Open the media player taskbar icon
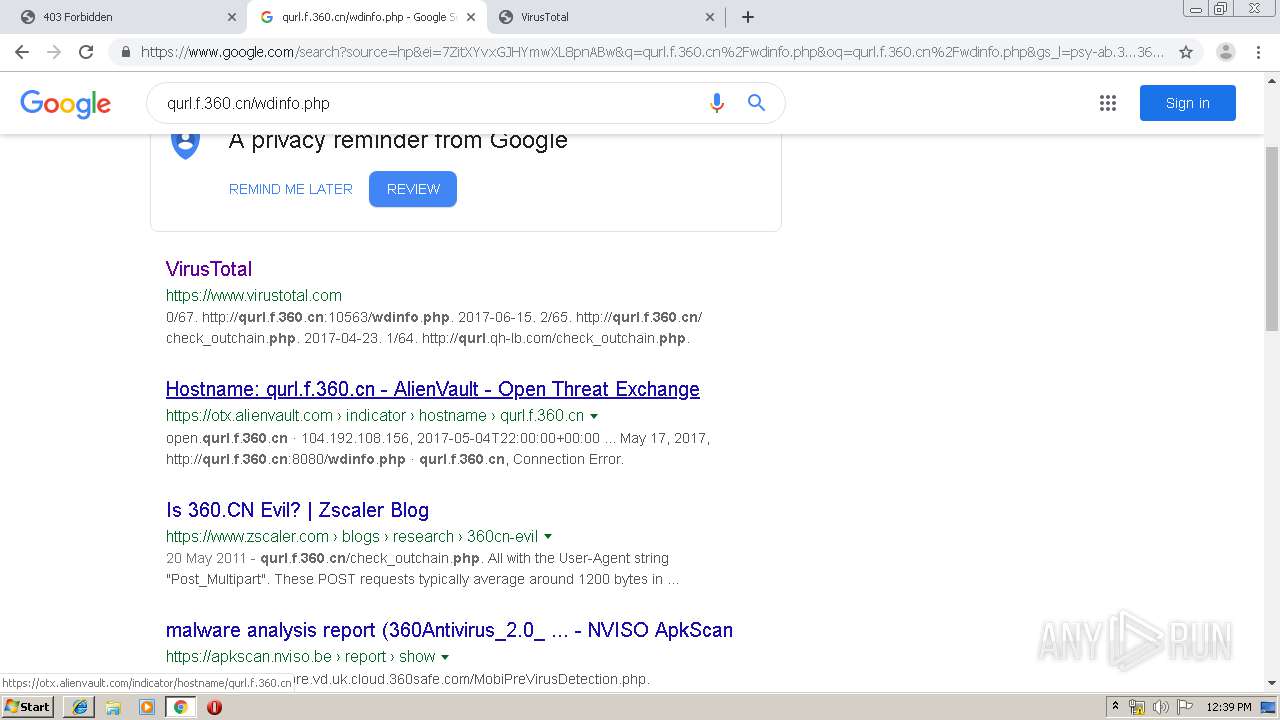This screenshot has width=1280, height=720. pos(147,707)
